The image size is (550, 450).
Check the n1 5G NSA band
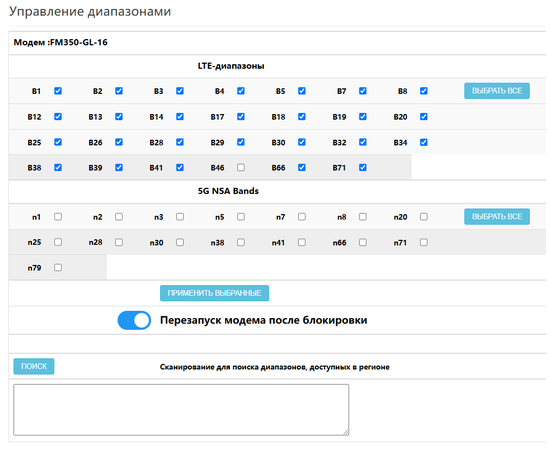(x=58, y=216)
